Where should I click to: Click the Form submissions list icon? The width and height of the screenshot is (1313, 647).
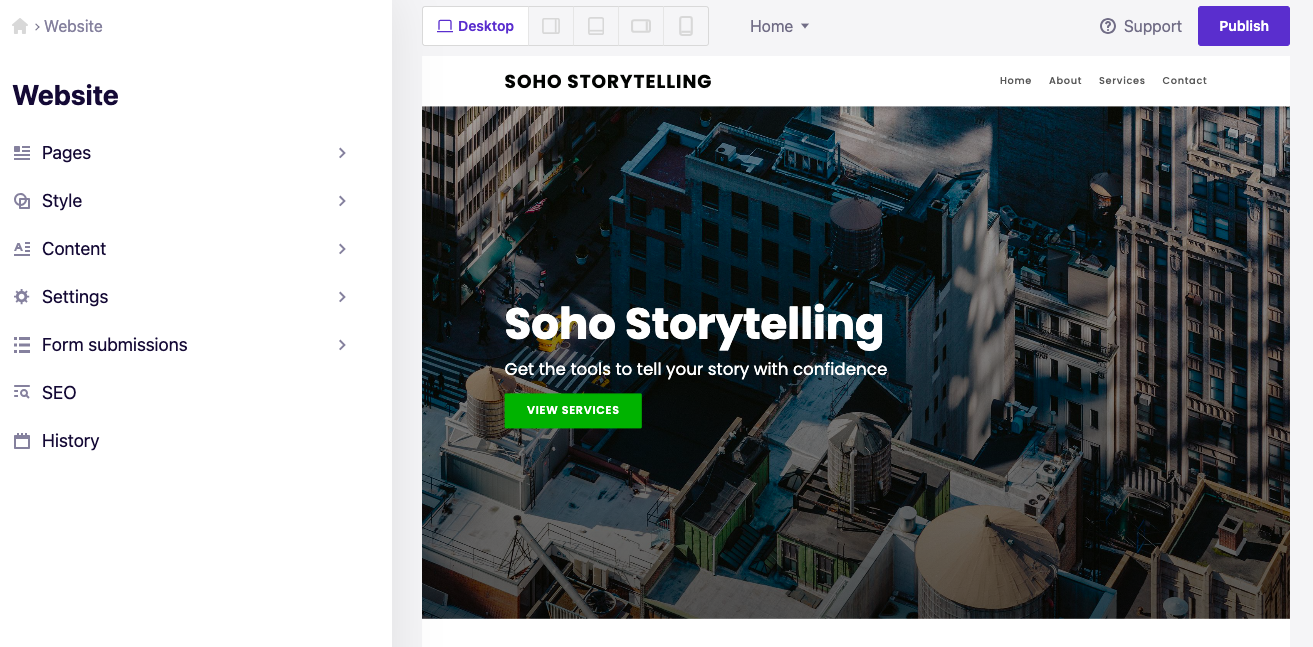pyautogui.click(x=22, y=345)
